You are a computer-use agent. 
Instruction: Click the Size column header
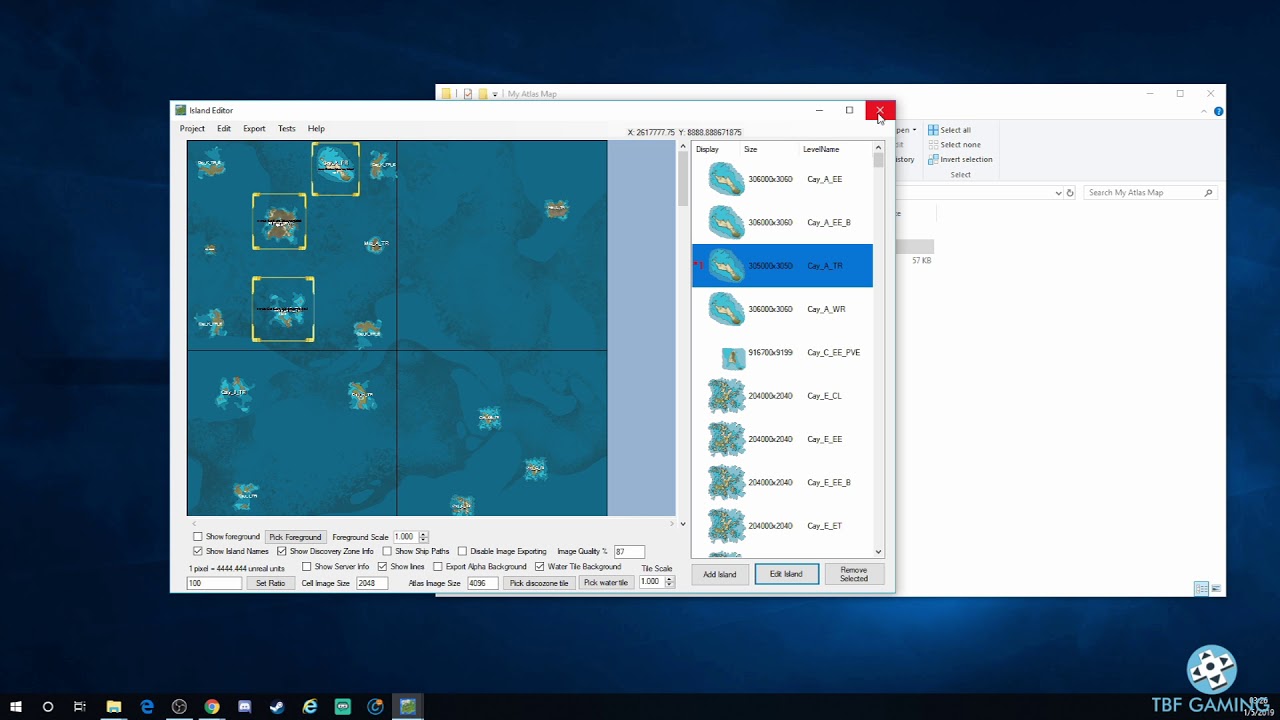click(x=750, y=149)
